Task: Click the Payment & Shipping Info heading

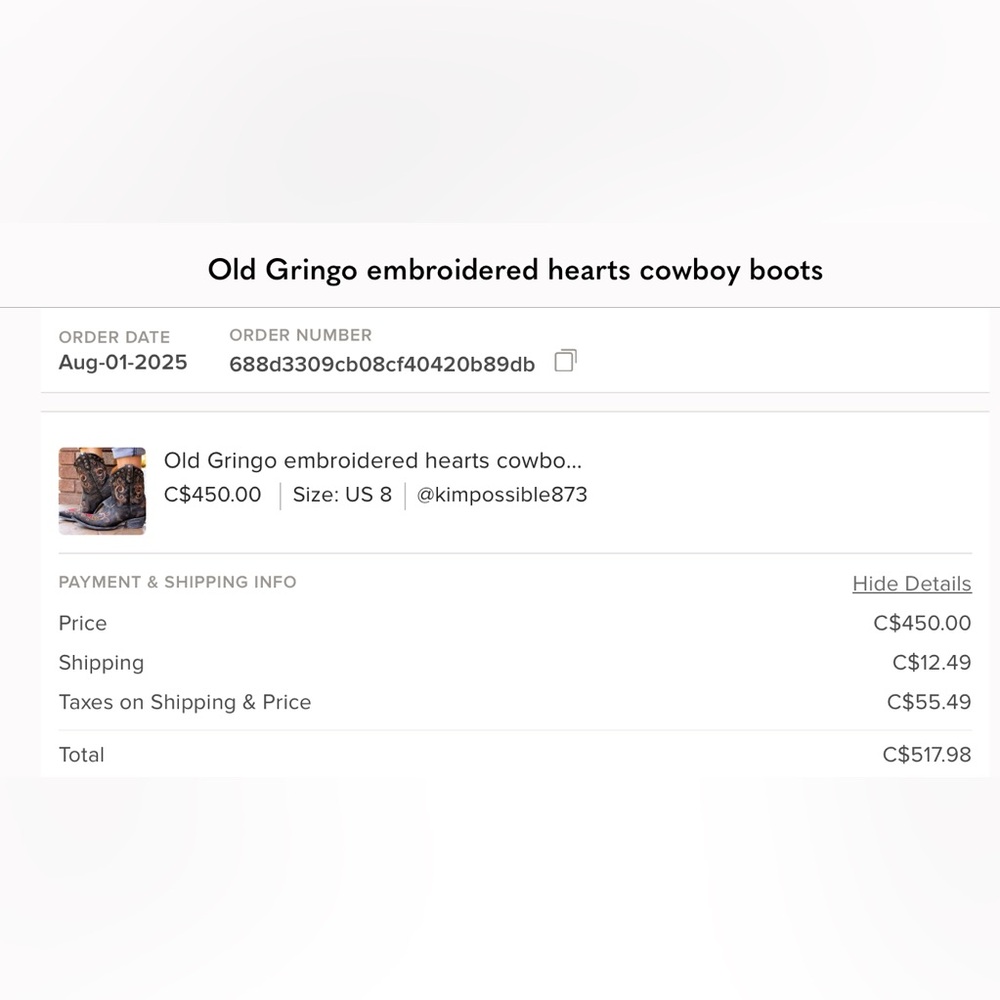Action: pyautogui.click(x=177, y=582)
